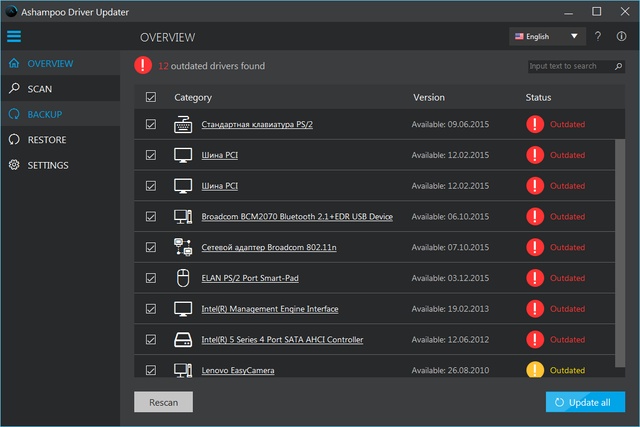Click the mouse icon for ELAN Smart-Pad
The width and height of the screenshot is (640, 427).
coord(183,278)
